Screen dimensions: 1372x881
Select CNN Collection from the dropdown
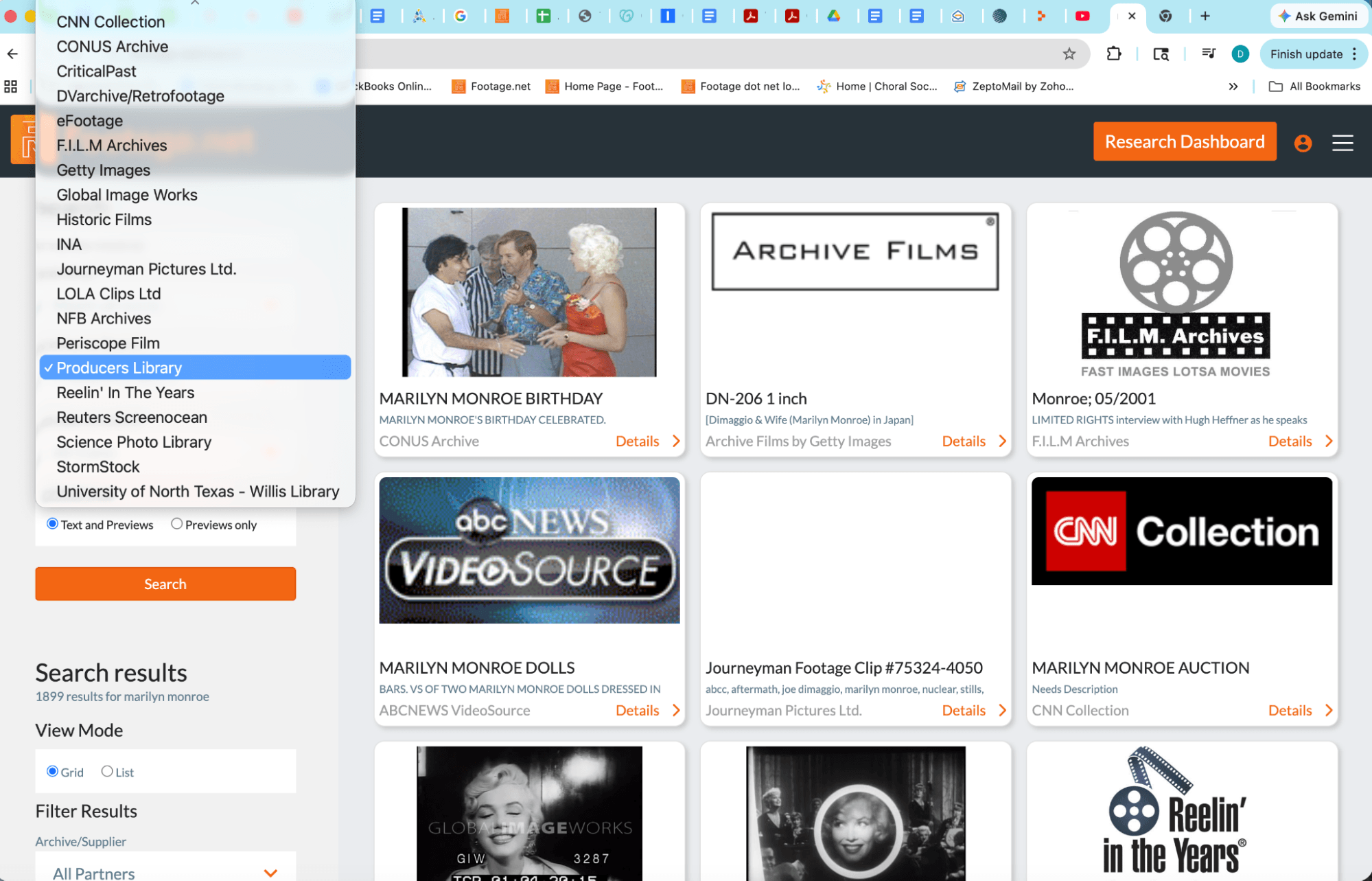coord(196,22)
